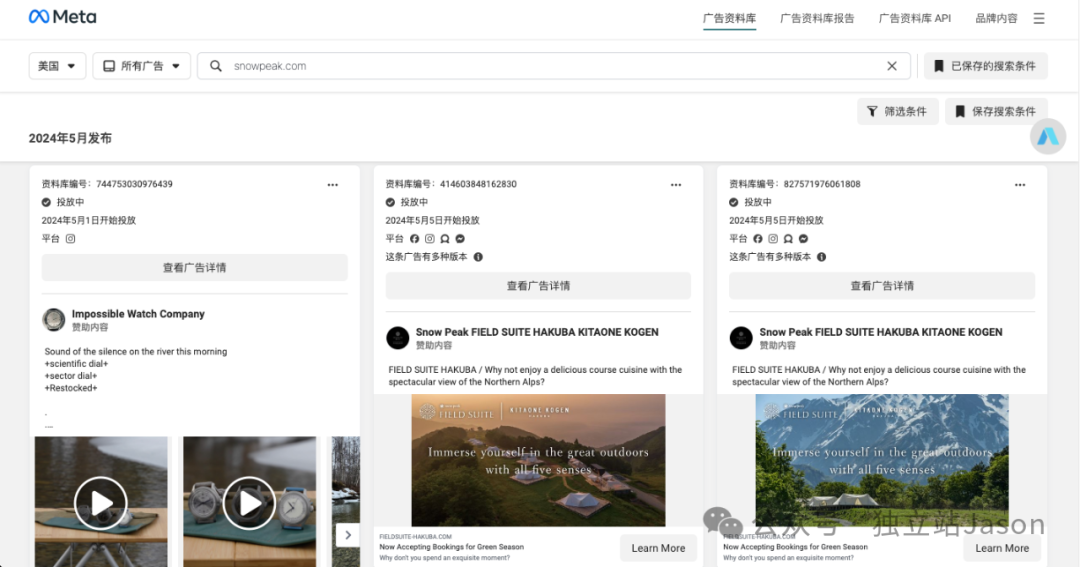Click Messenger platform icon on ad 827571976061808
The width and height of the screenshot is (1080, 567).
[803, 238]
